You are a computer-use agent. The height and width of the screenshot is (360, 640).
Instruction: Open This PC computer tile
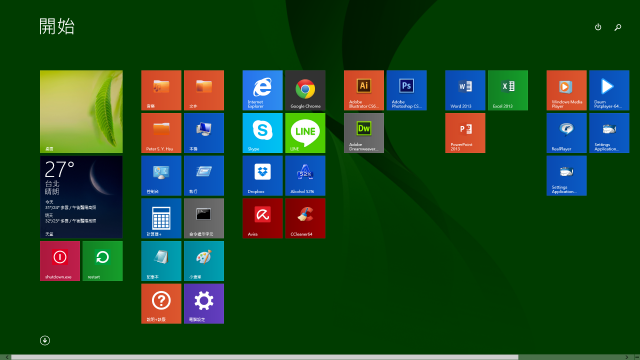pos(204,133)
